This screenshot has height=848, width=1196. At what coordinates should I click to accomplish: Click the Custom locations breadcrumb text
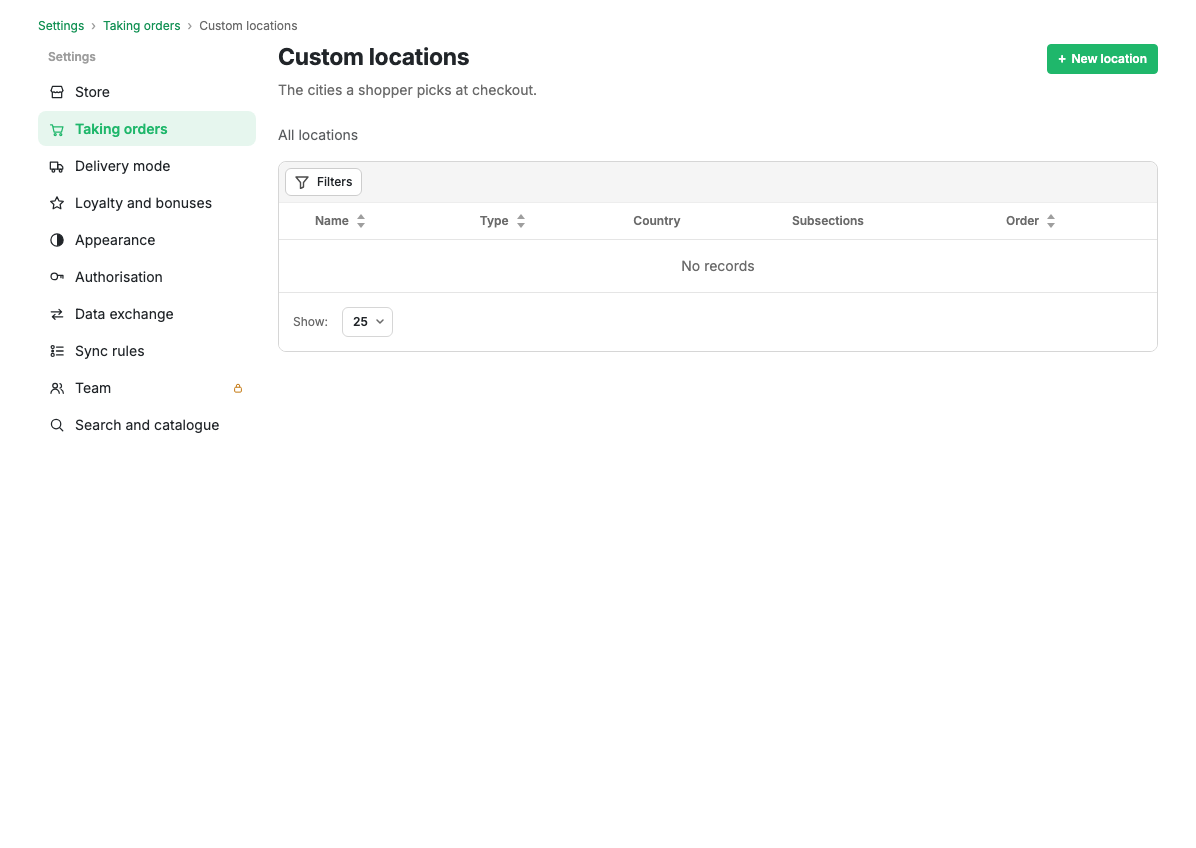[x=248, y=26]
